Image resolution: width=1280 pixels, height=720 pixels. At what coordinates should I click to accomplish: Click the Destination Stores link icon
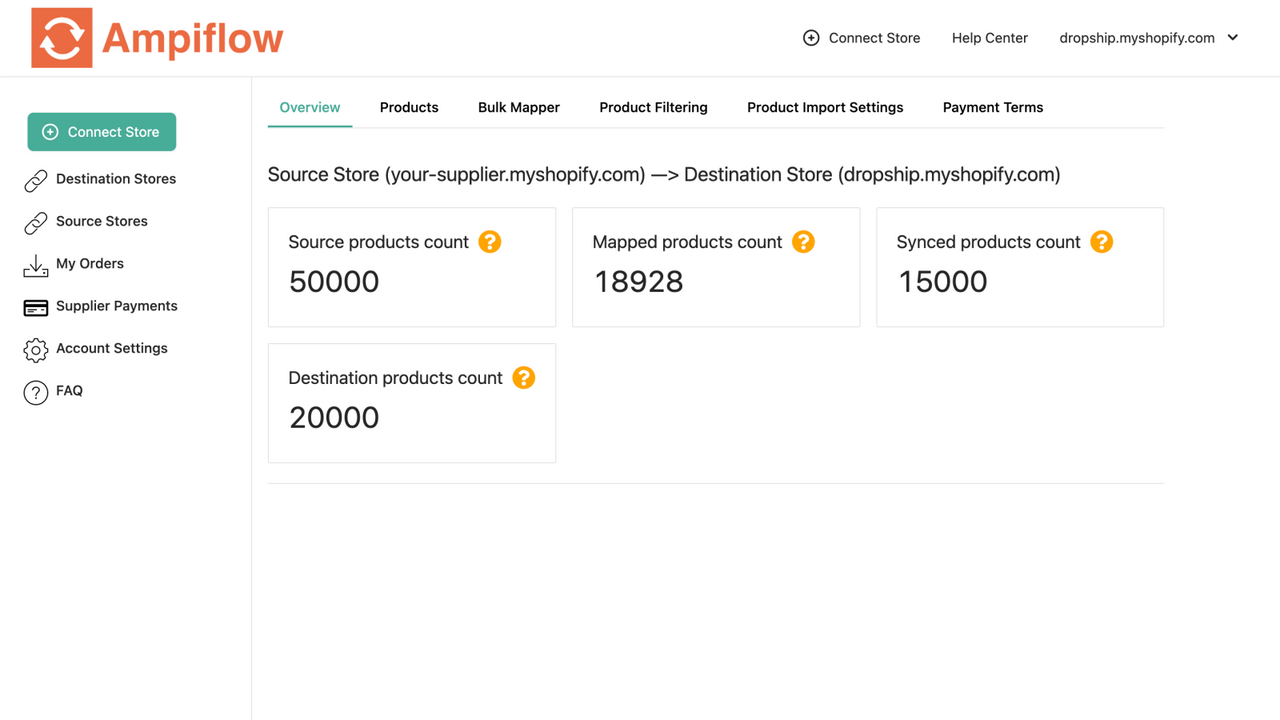(36, 180)
